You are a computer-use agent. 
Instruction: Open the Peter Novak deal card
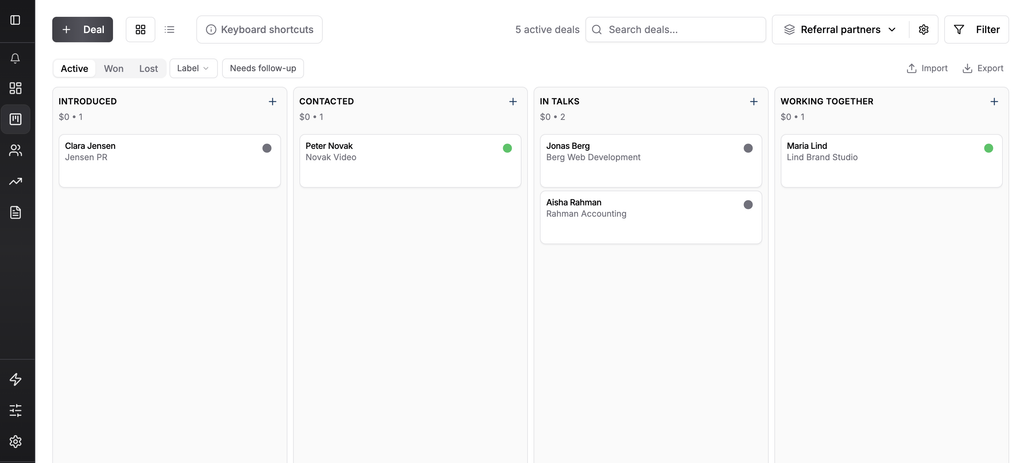(410, 161)
